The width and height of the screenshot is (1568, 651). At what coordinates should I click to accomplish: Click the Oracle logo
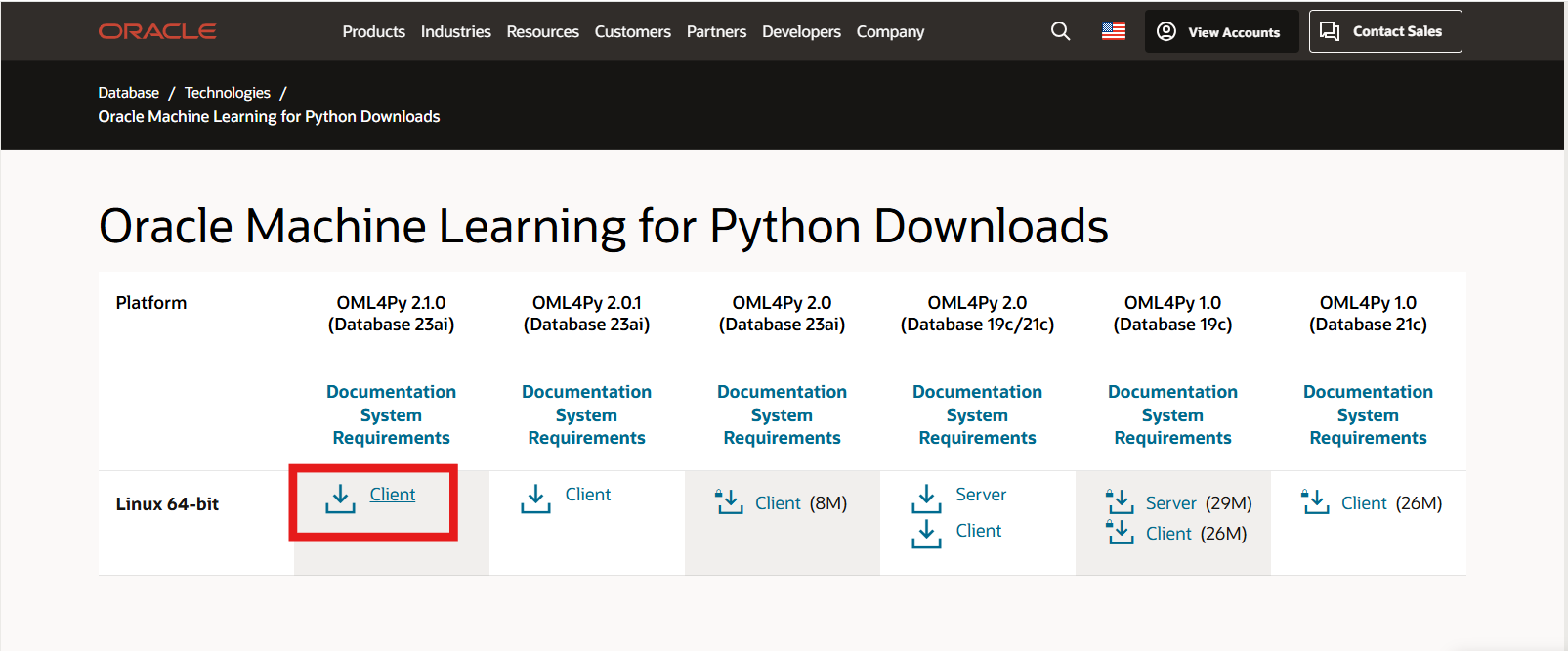point(157,31)
